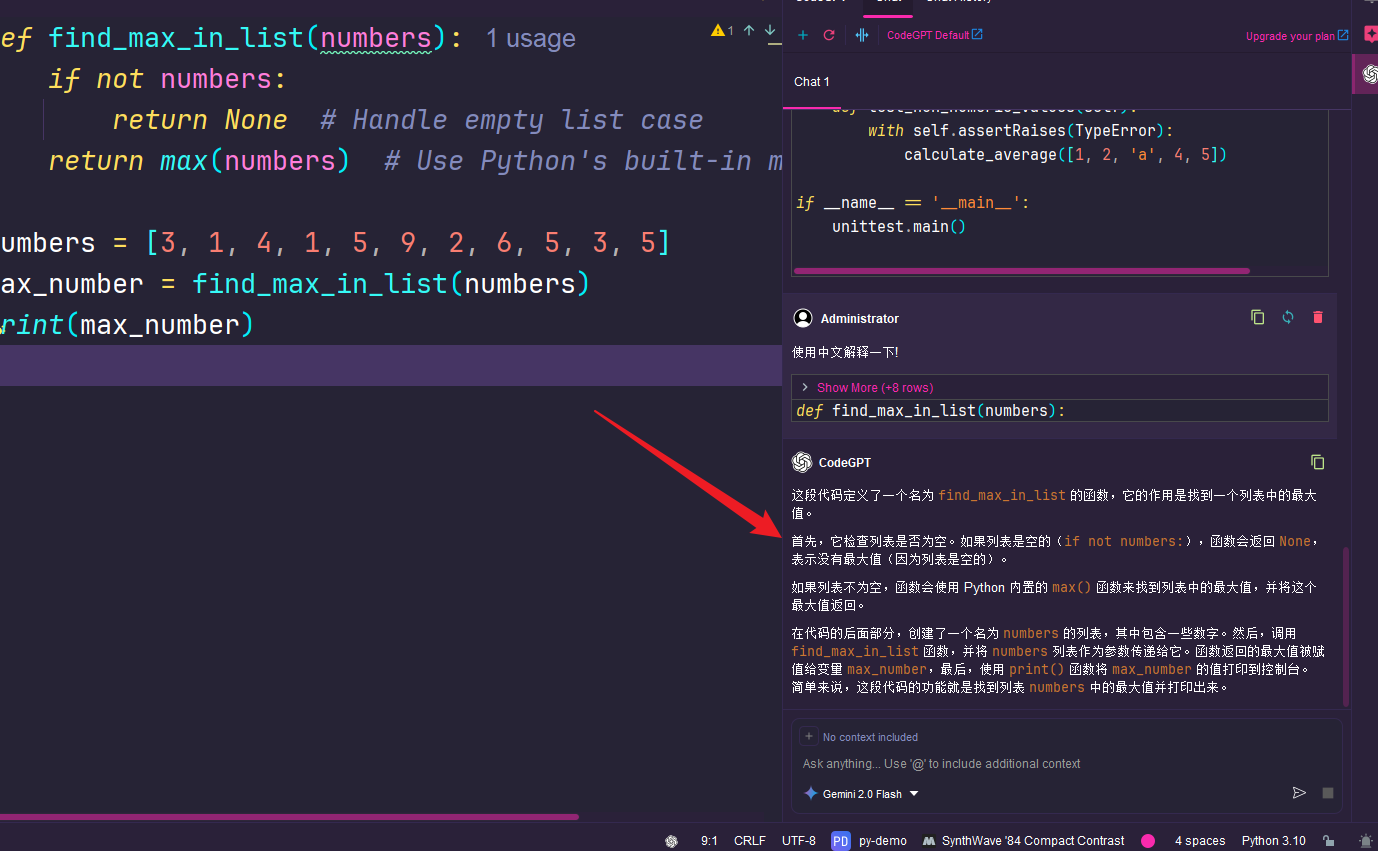Click the pink color dot in the status bar
The height and width of the screenshot is (851, 1378).
coord(1147,841)
